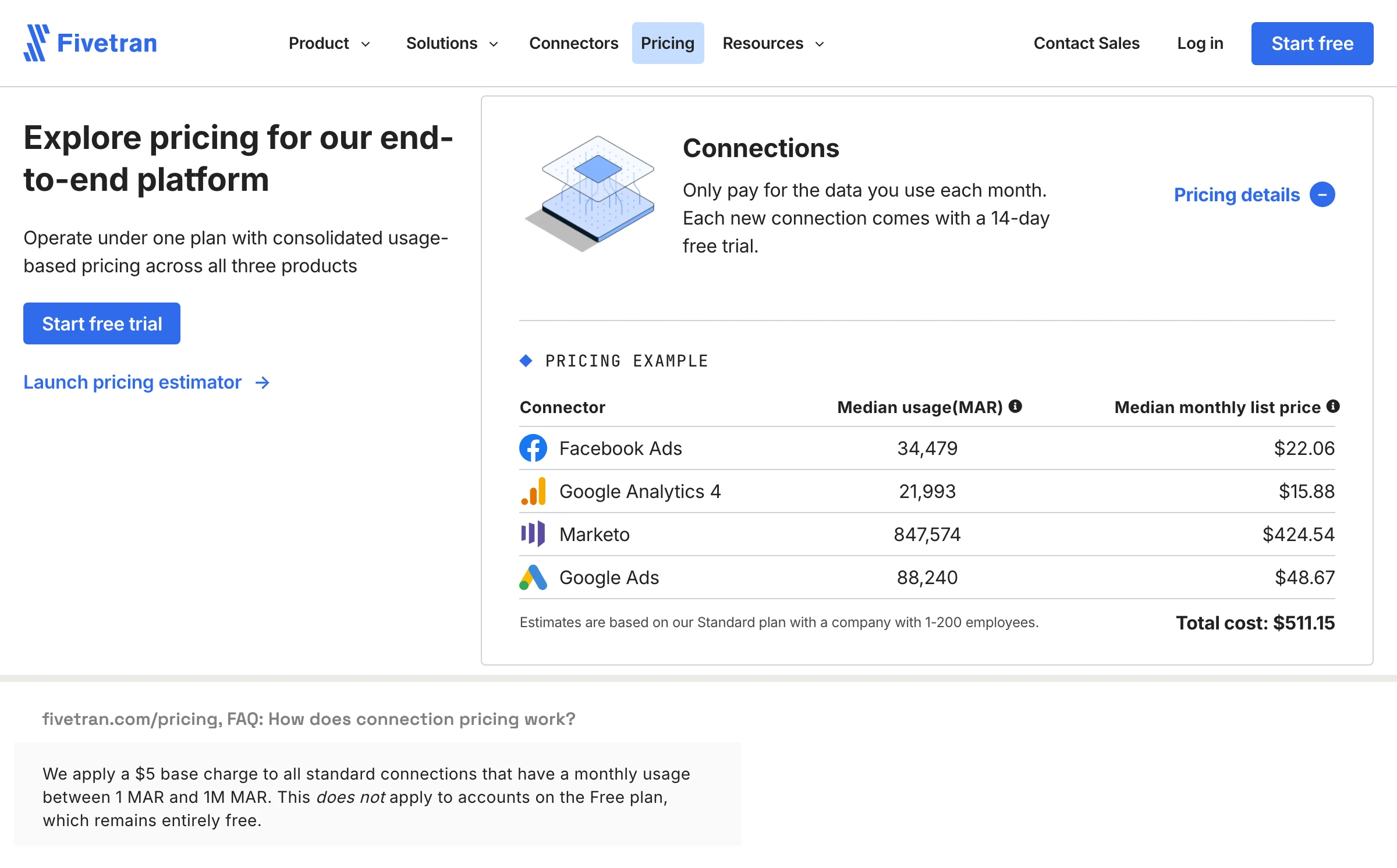Click info icon next to Median usage(MAR)
1397x868 pixels.
[x=1016, y=406]
